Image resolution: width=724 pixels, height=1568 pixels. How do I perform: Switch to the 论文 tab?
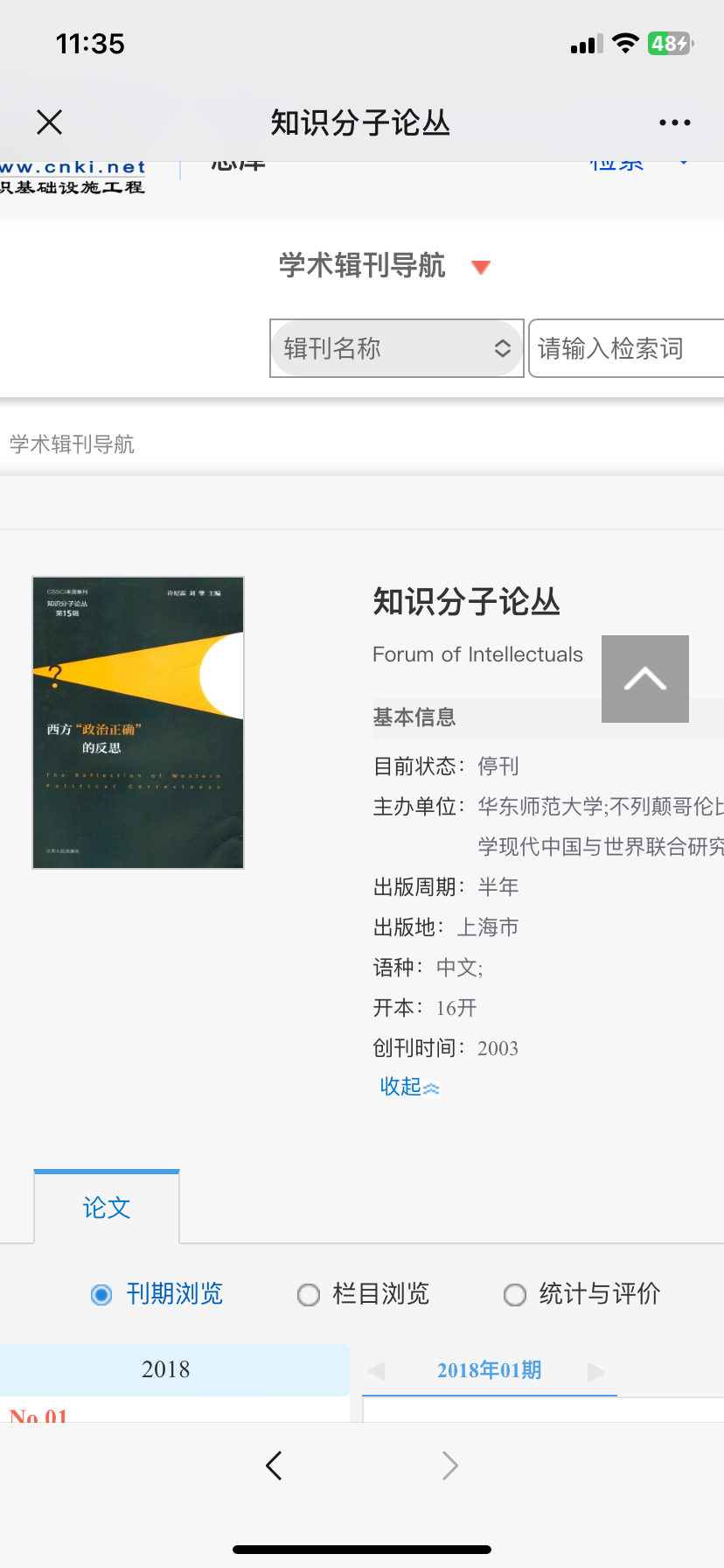tap(107, 1207)
